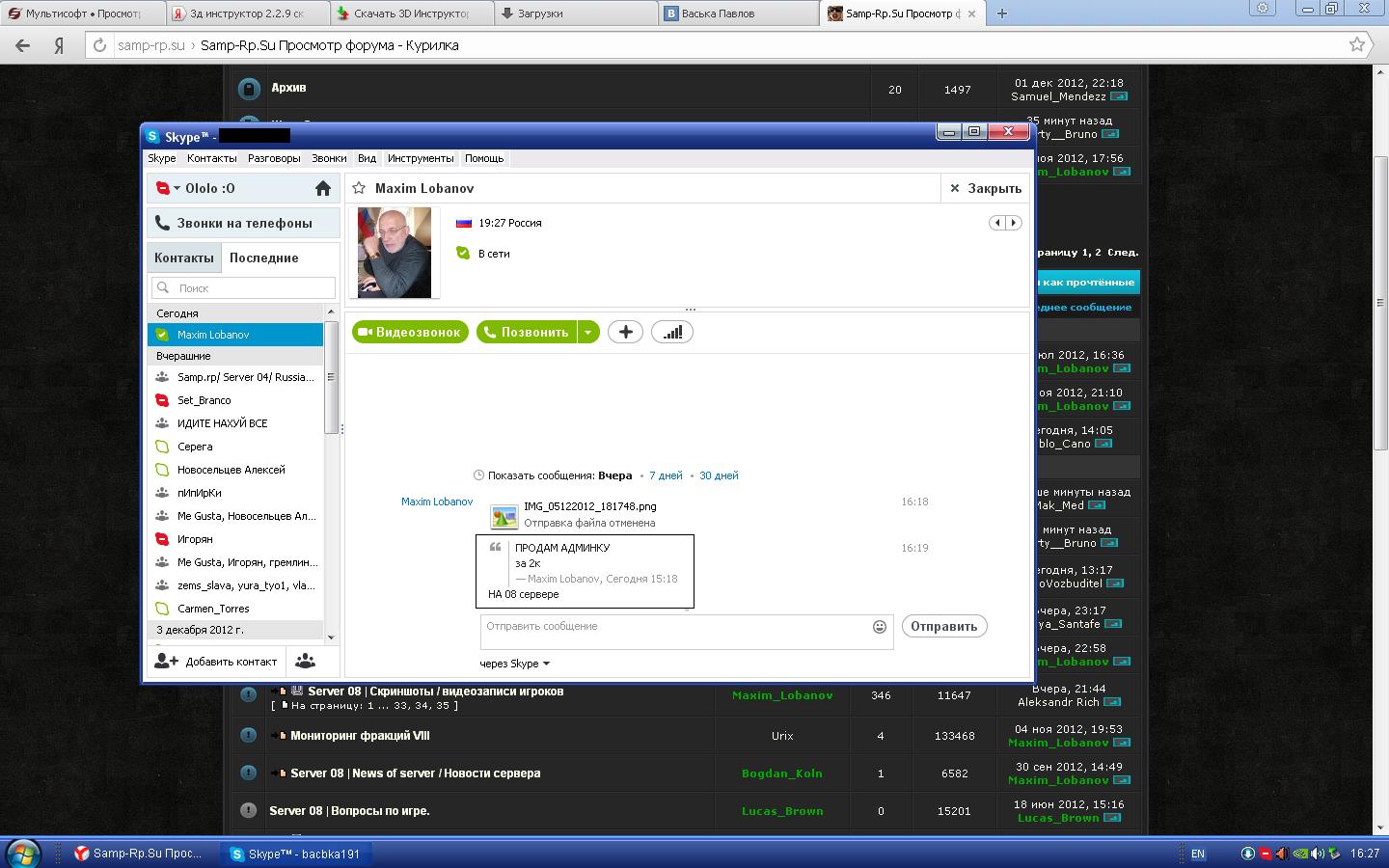Open a new browser tab with plus
Viewport: 1389px width, 868px height.
pyautogui.click(x=1002, y=14)
